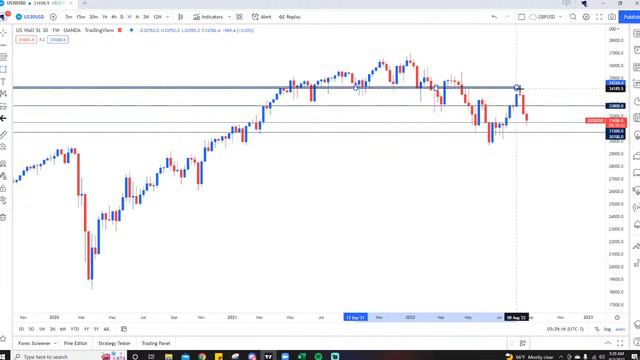Open chart settings gear icon

586,17
